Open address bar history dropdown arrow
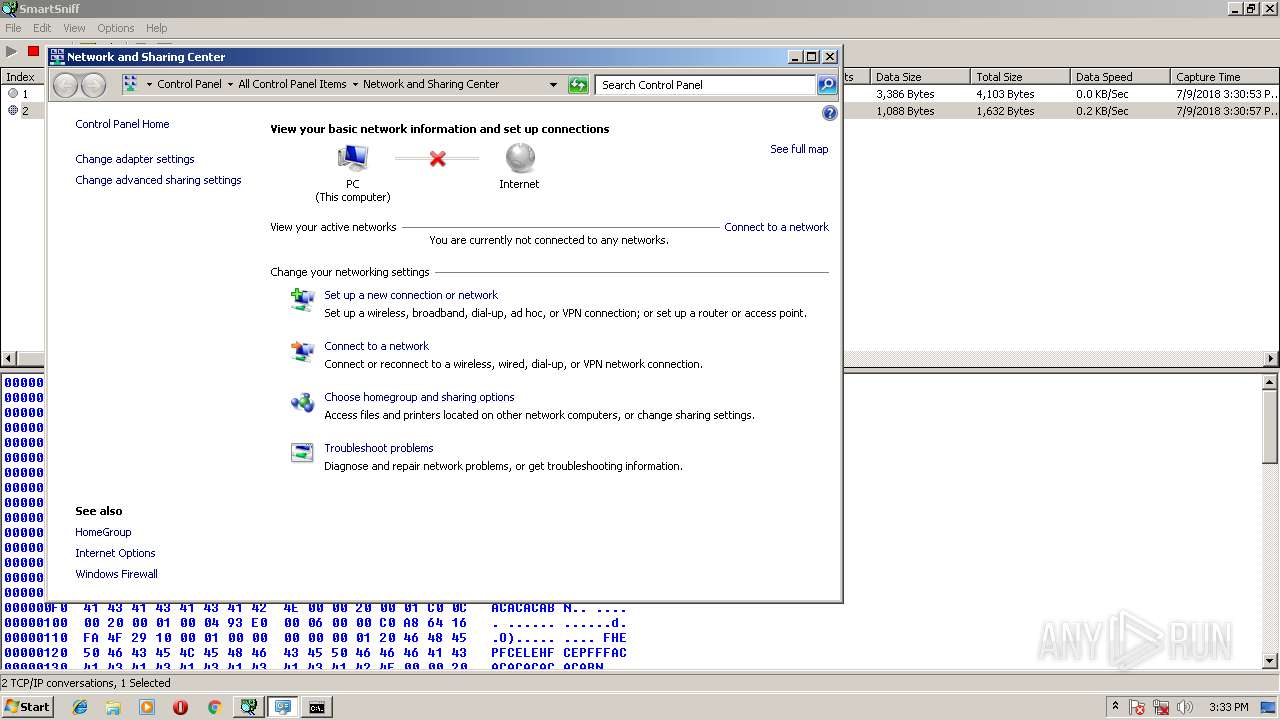Image resolution: width=1280 pixels, height=720 pixels. [x=553, y=85]
